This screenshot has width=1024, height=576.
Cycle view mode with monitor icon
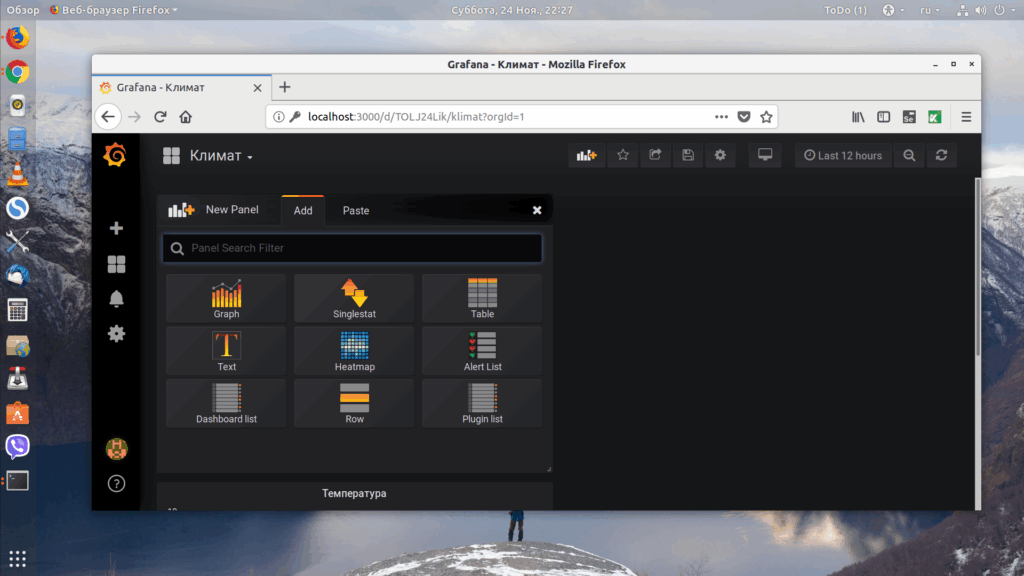point(765,155)
